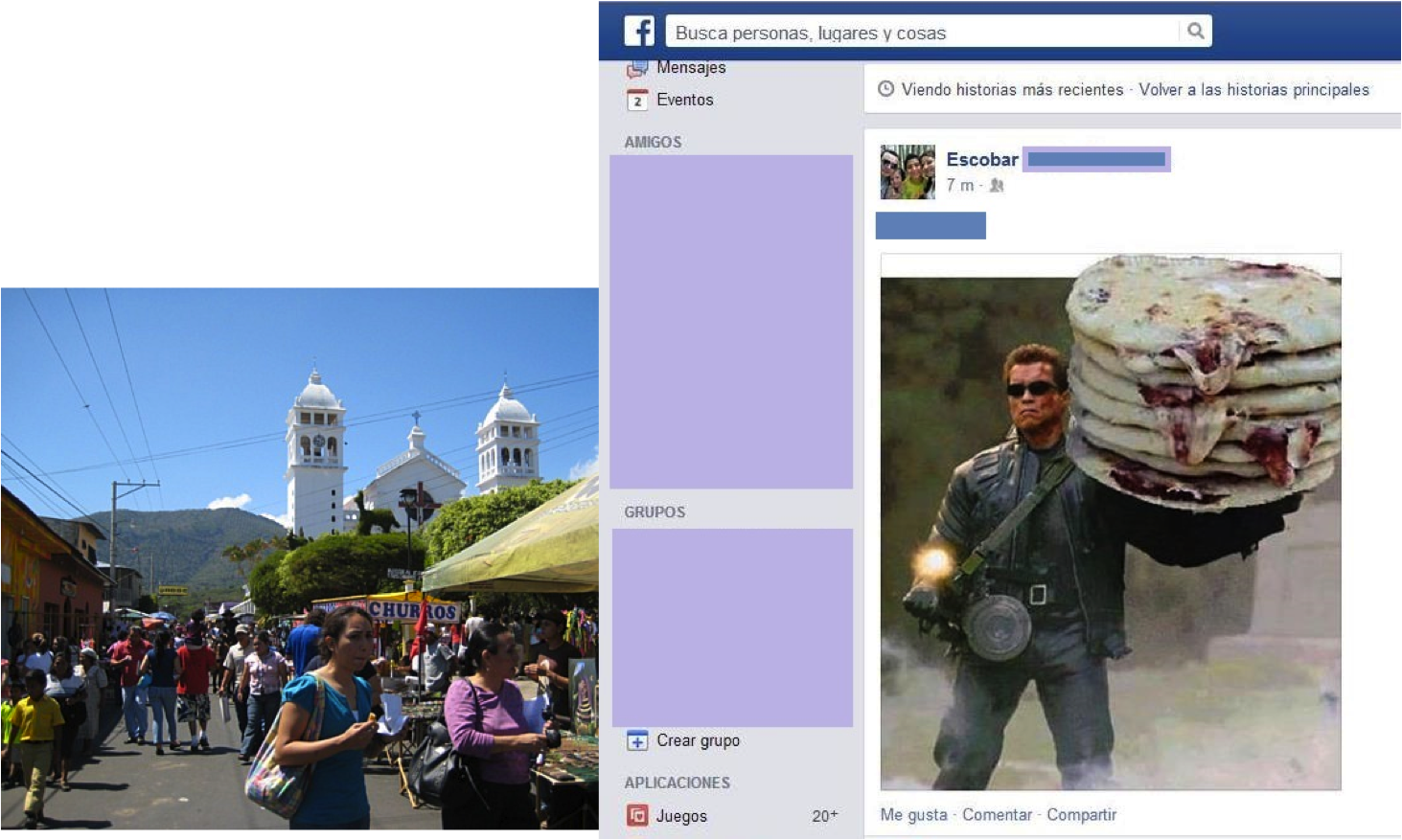Click Viendo historias más recientes text

[1012, 89]
